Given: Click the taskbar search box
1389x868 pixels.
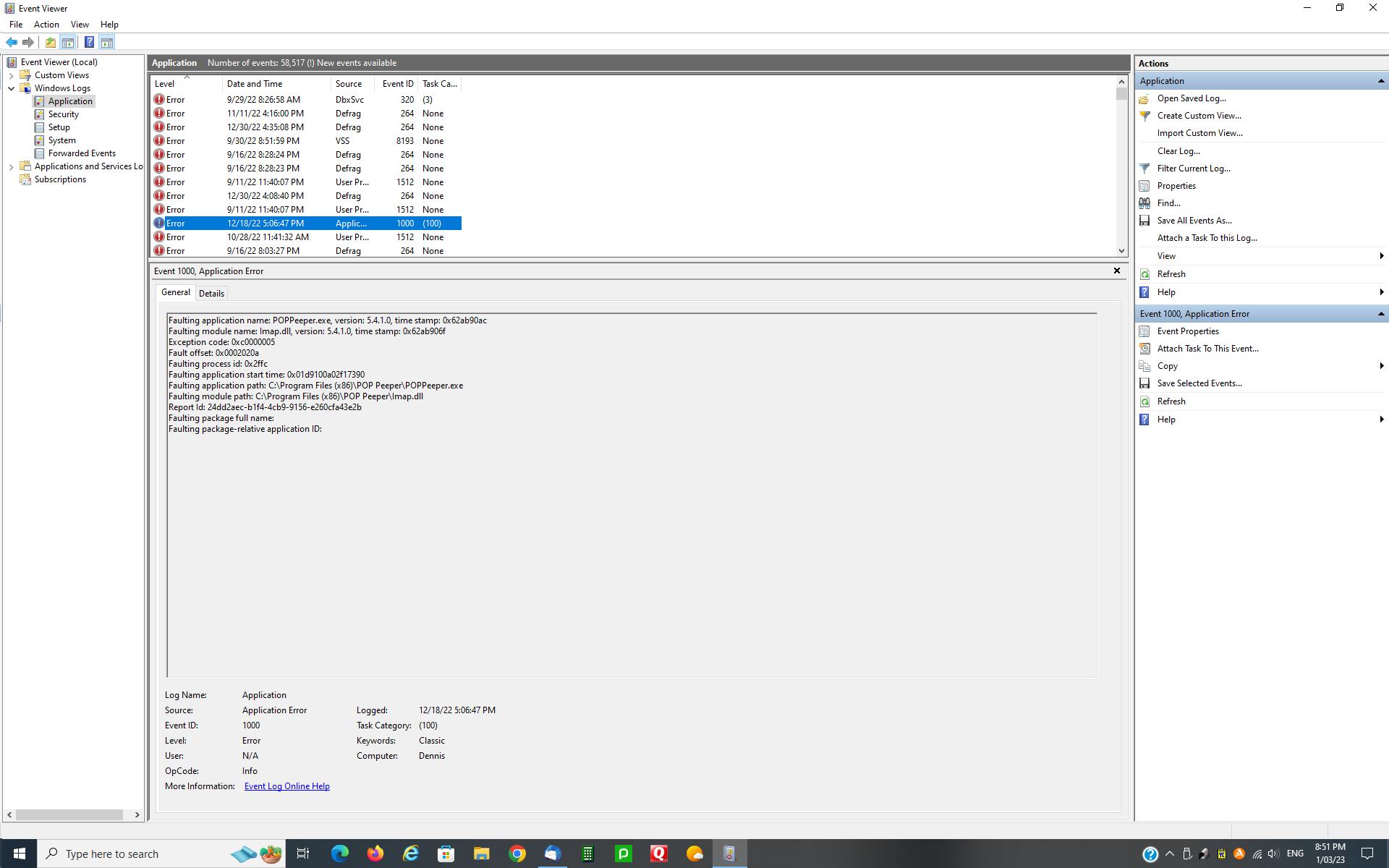Looking at the screenshot, I should point(161,854).
